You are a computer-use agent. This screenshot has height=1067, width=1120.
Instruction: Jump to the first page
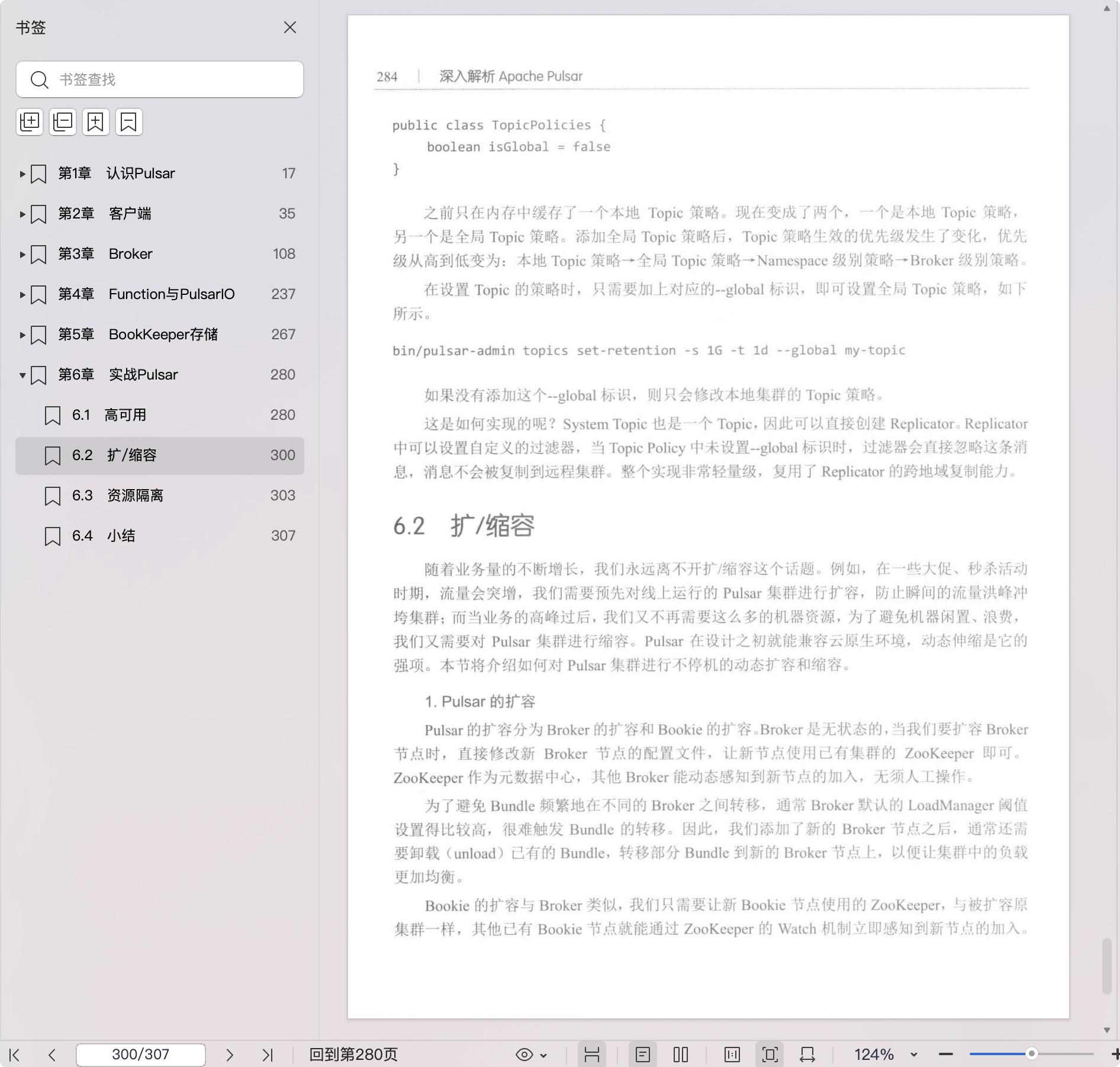pos(15,1055)
